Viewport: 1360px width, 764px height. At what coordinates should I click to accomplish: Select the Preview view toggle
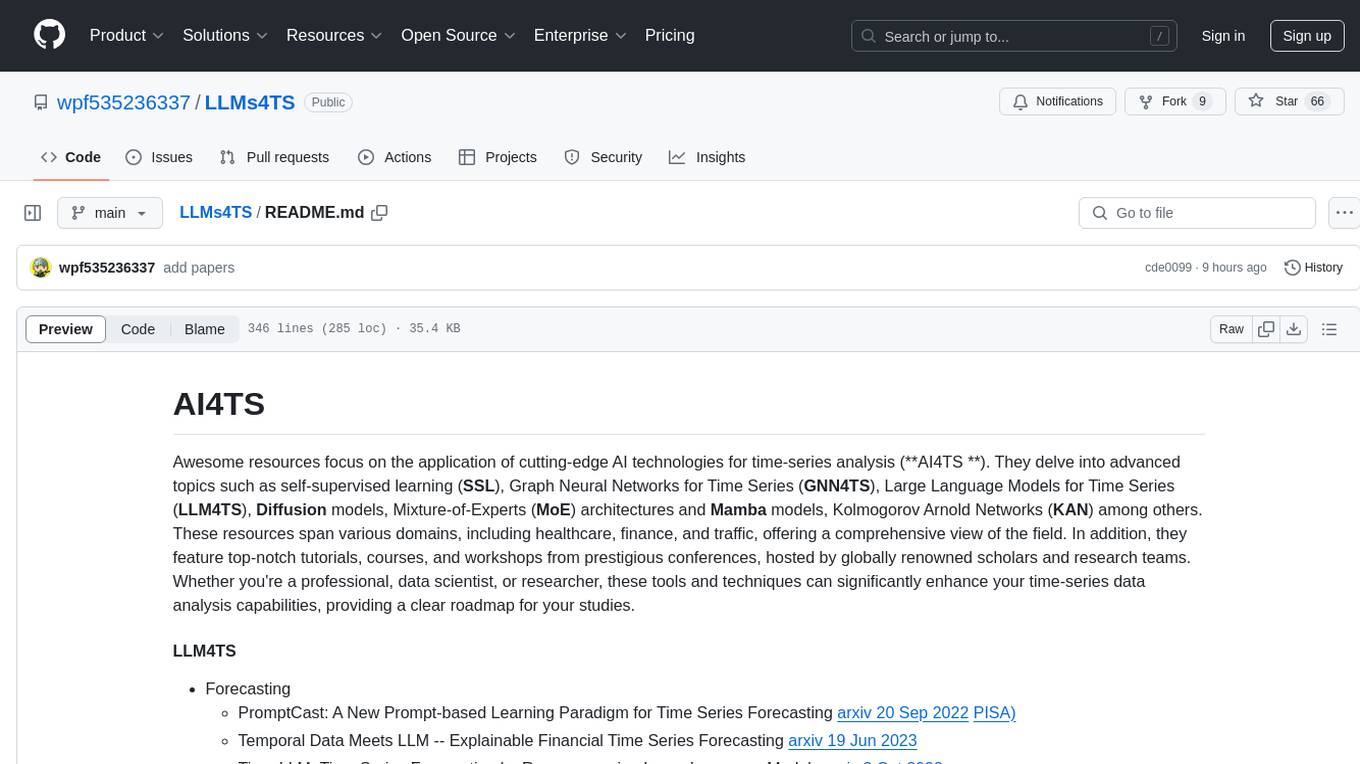66,329
